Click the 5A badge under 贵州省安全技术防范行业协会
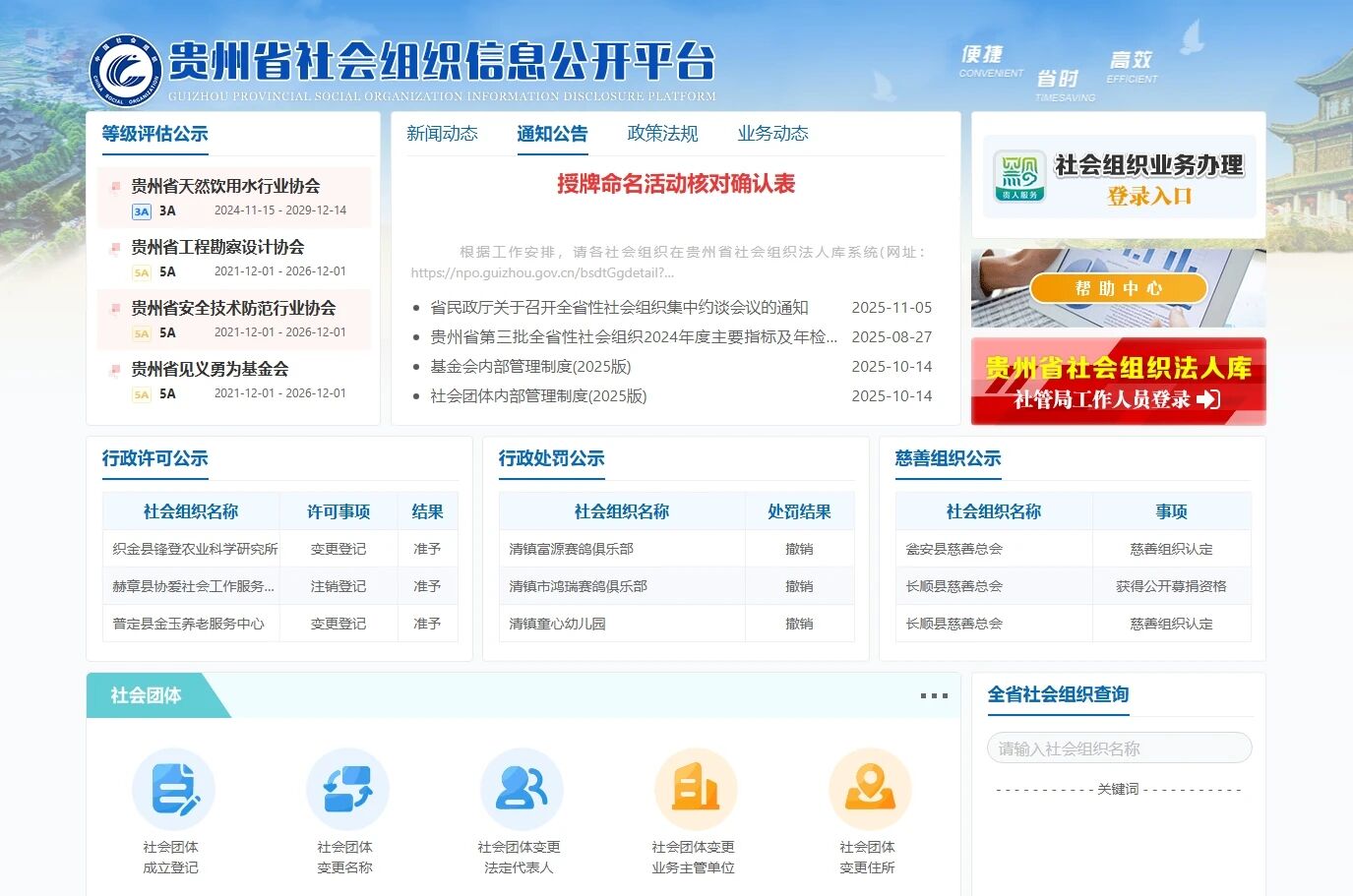The width and height of the screenshot is (1353, 896). click(142, 333)
